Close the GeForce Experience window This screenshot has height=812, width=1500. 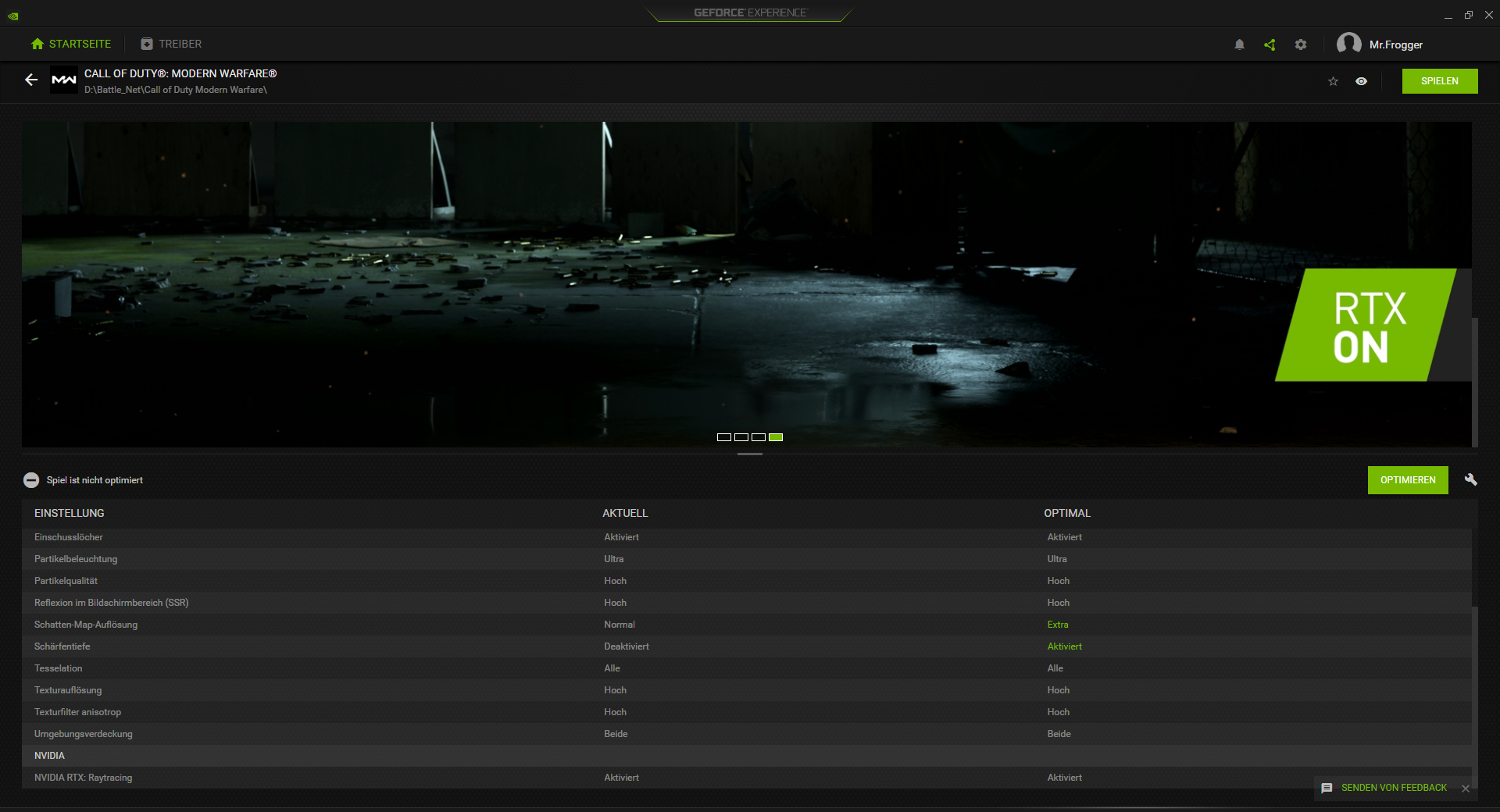[x=1489, y=15]
